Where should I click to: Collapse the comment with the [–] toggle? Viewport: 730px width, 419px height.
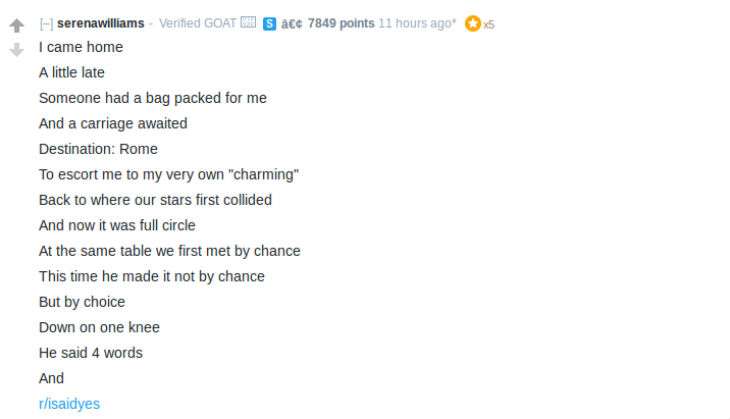[x=46, y=23]
